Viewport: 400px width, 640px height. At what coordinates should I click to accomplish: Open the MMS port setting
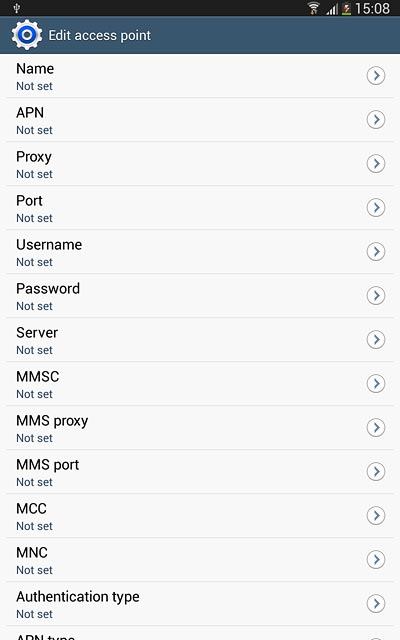200,472
